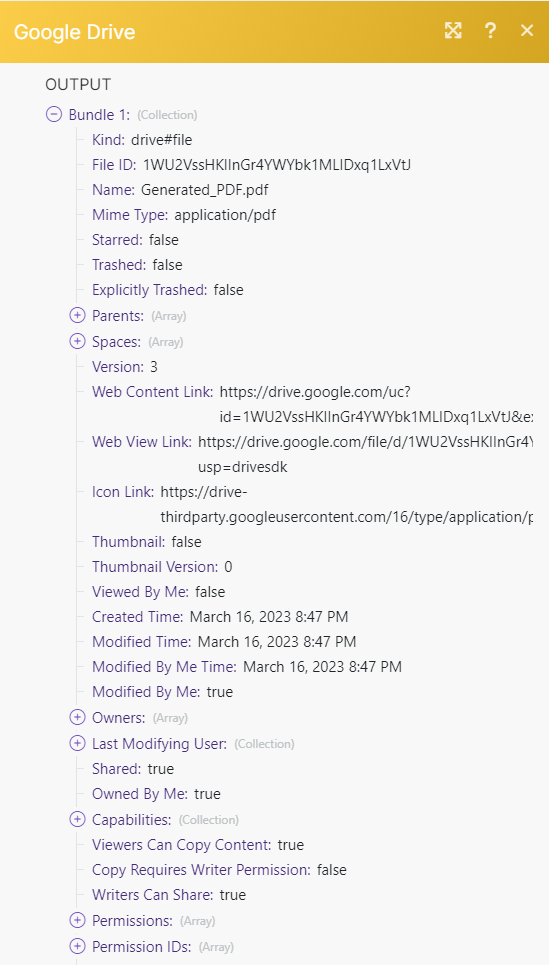This screenshot has width=549, height=965.
Task: Expand the Permission IDs array
Action: pos(77,946)
